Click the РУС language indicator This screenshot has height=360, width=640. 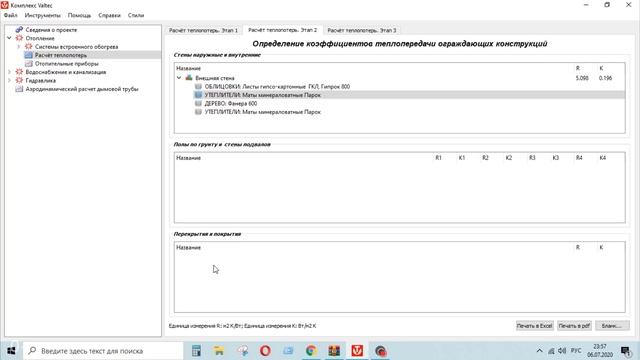[576, 351]
